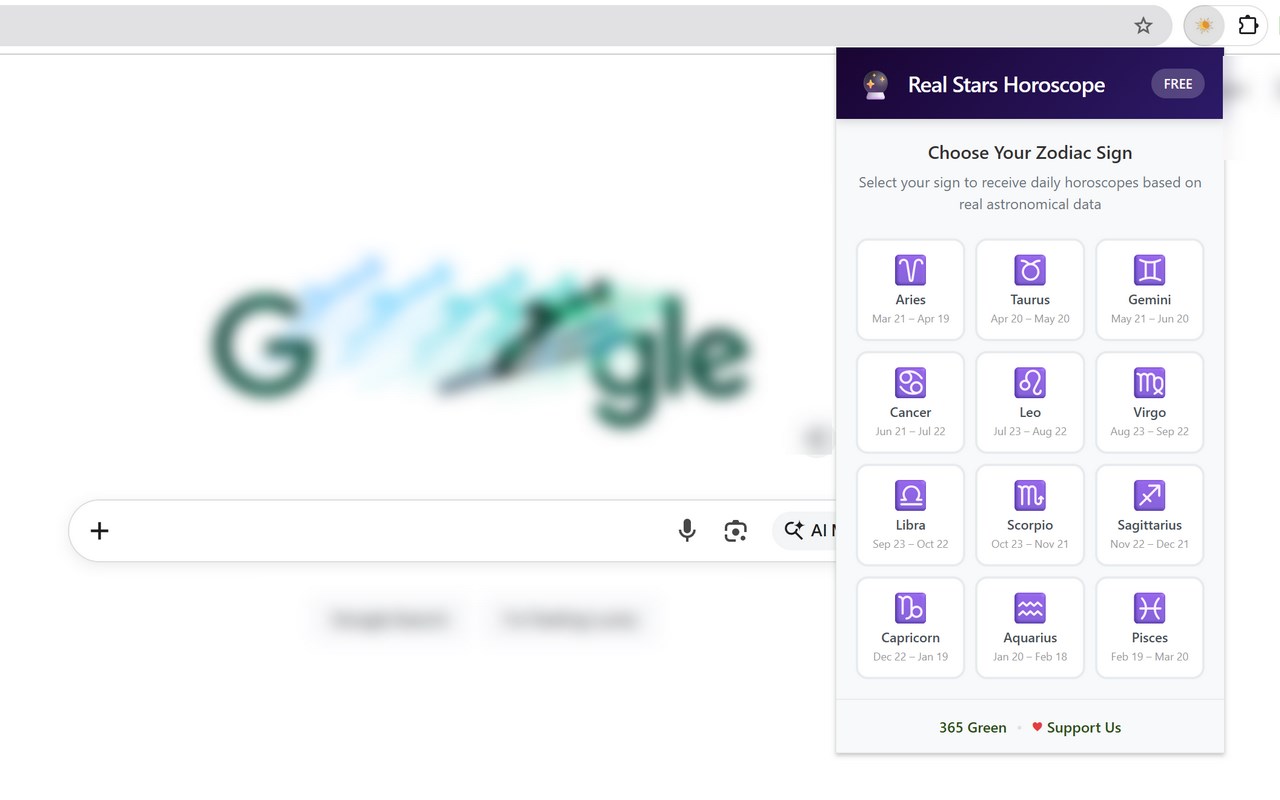The image size is (1280, 800).
Task: Pick the Sagittarius sign card
Action: [1150, 515]
